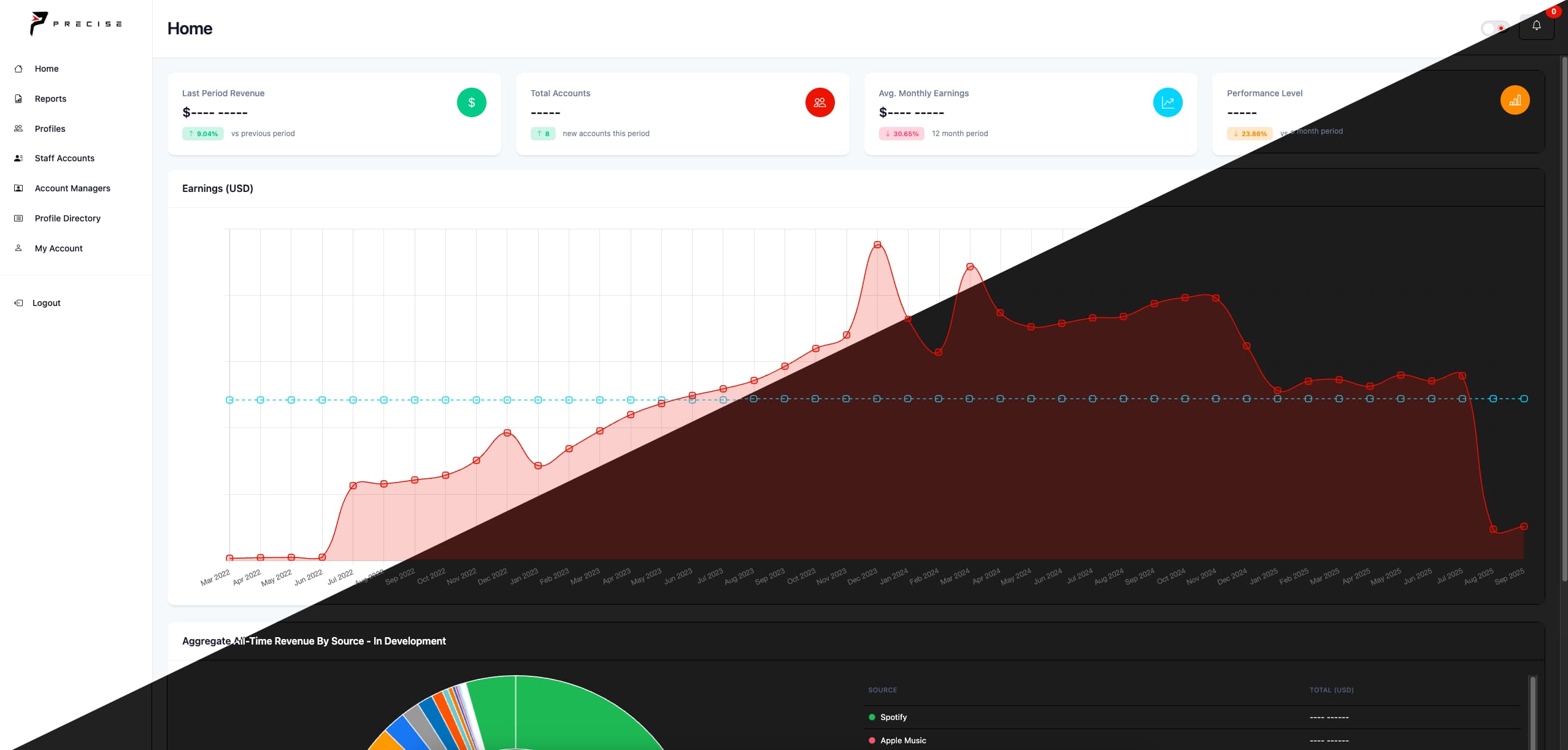This screenshot has height=750, width=1568.
Task: Click the cyan trend icon on Avg. Monthly Earnings card
Action: coord(1167,102)
